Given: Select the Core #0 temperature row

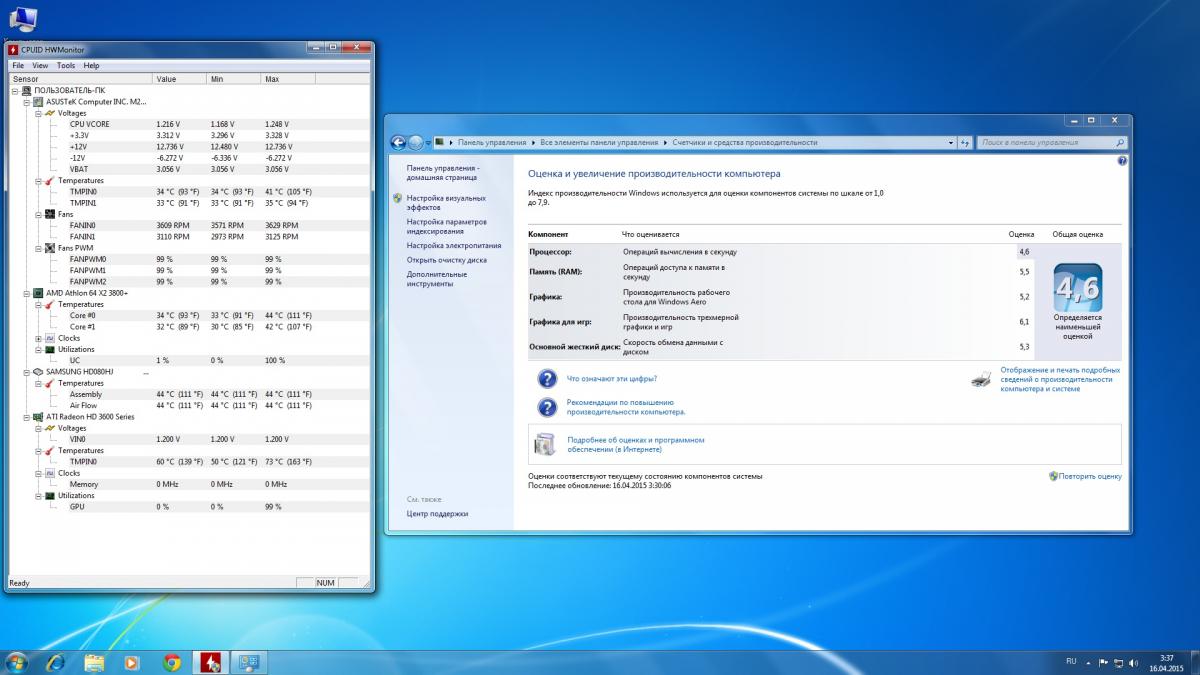Looking at the screenshot, I should [190, 315].
